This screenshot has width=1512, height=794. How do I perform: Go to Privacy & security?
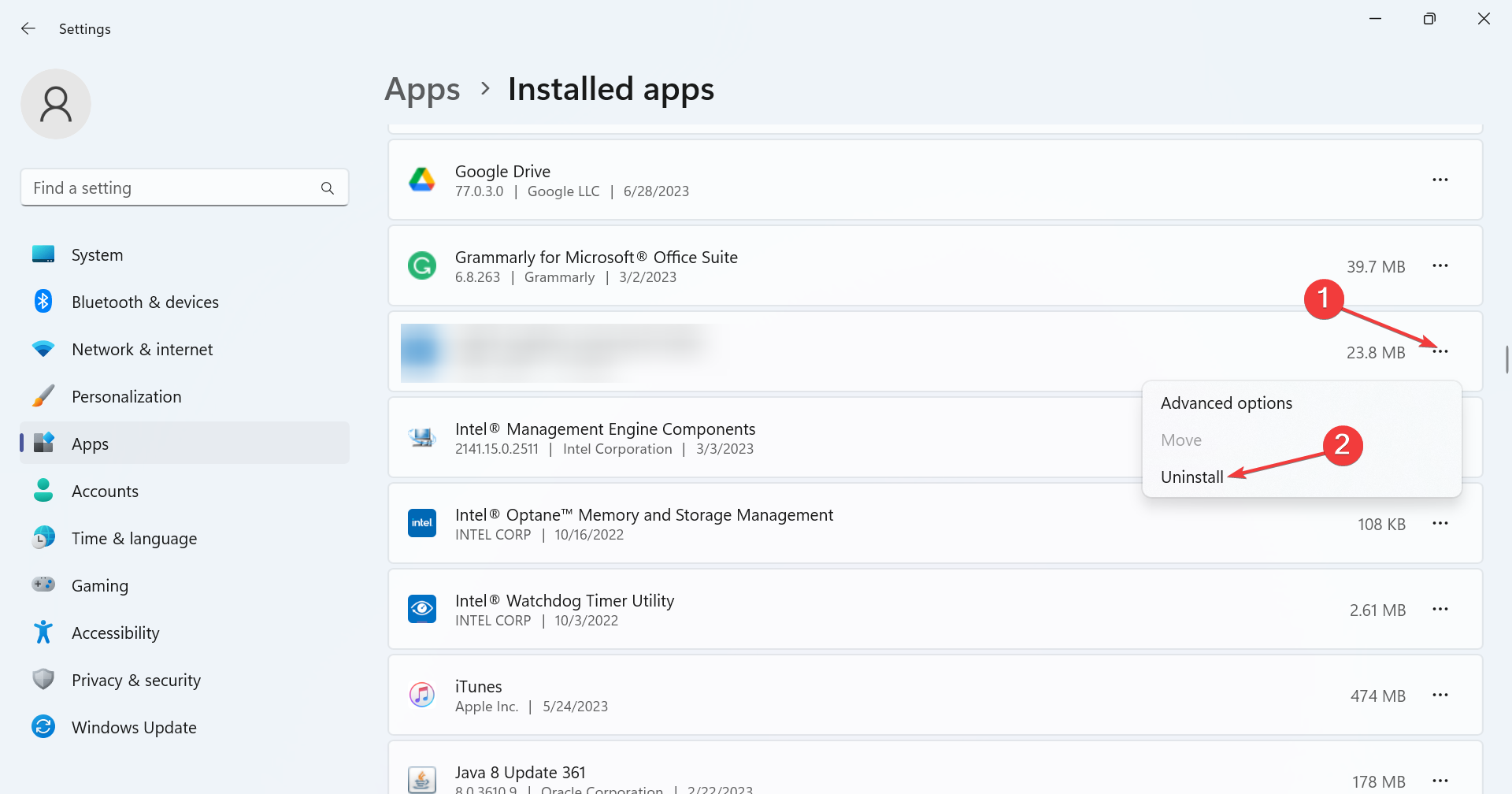184,680
